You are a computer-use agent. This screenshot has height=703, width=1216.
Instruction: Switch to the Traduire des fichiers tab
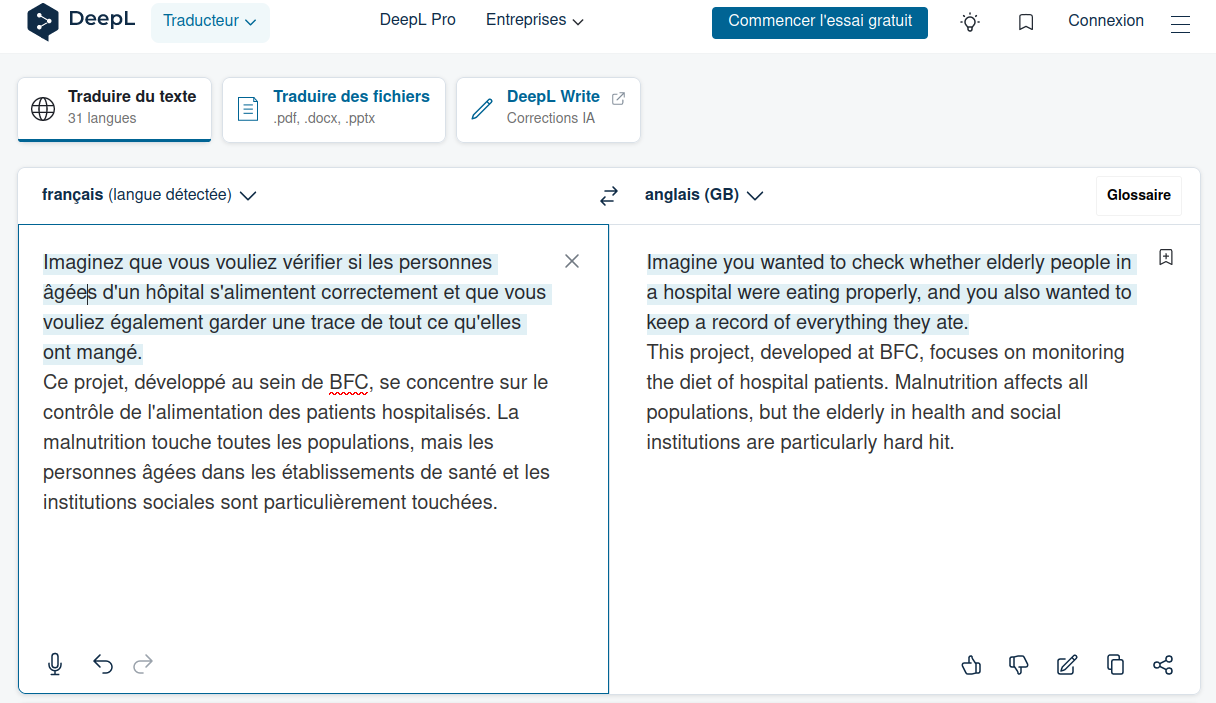point(333,110)
